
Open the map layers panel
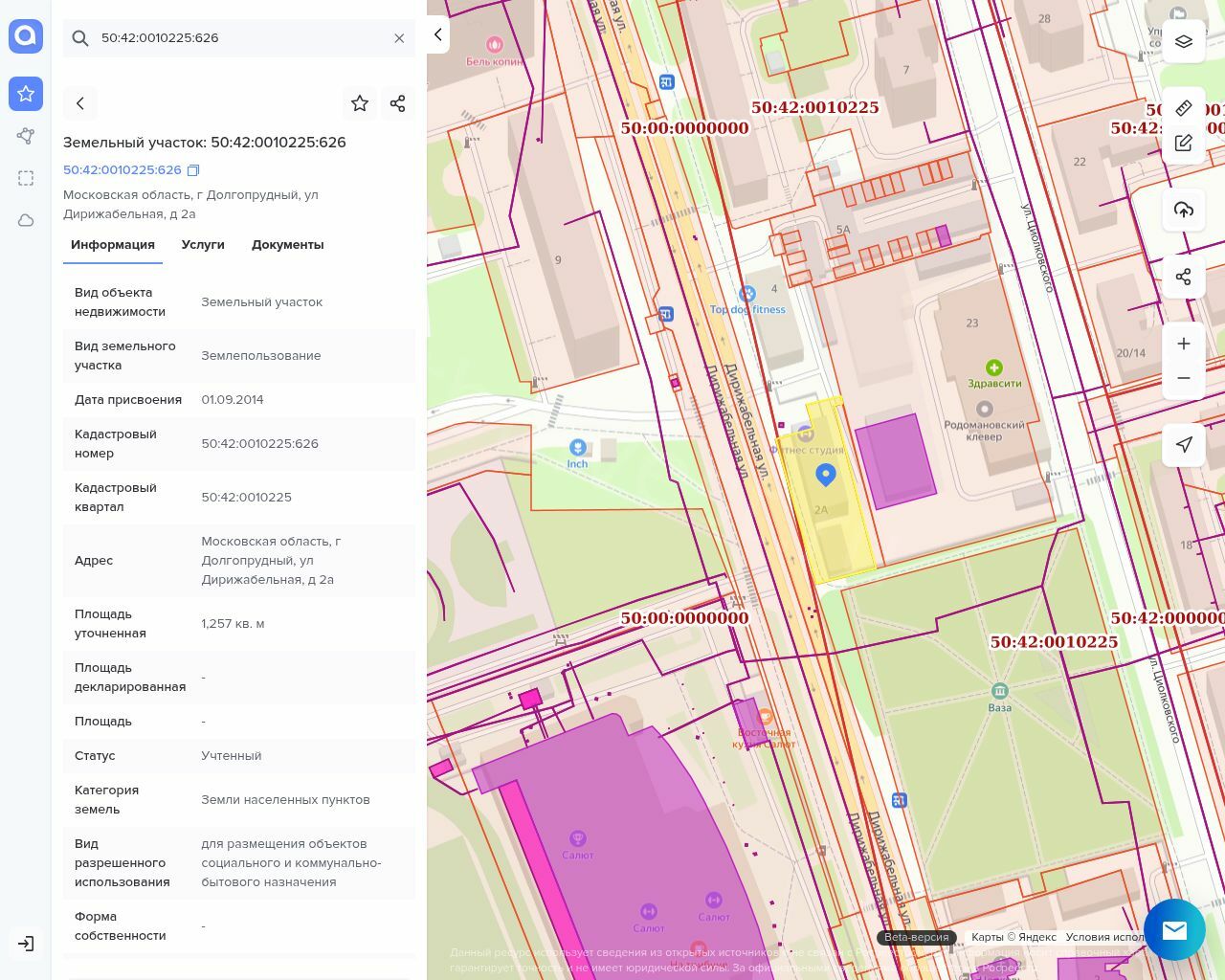click(1184, 41)
